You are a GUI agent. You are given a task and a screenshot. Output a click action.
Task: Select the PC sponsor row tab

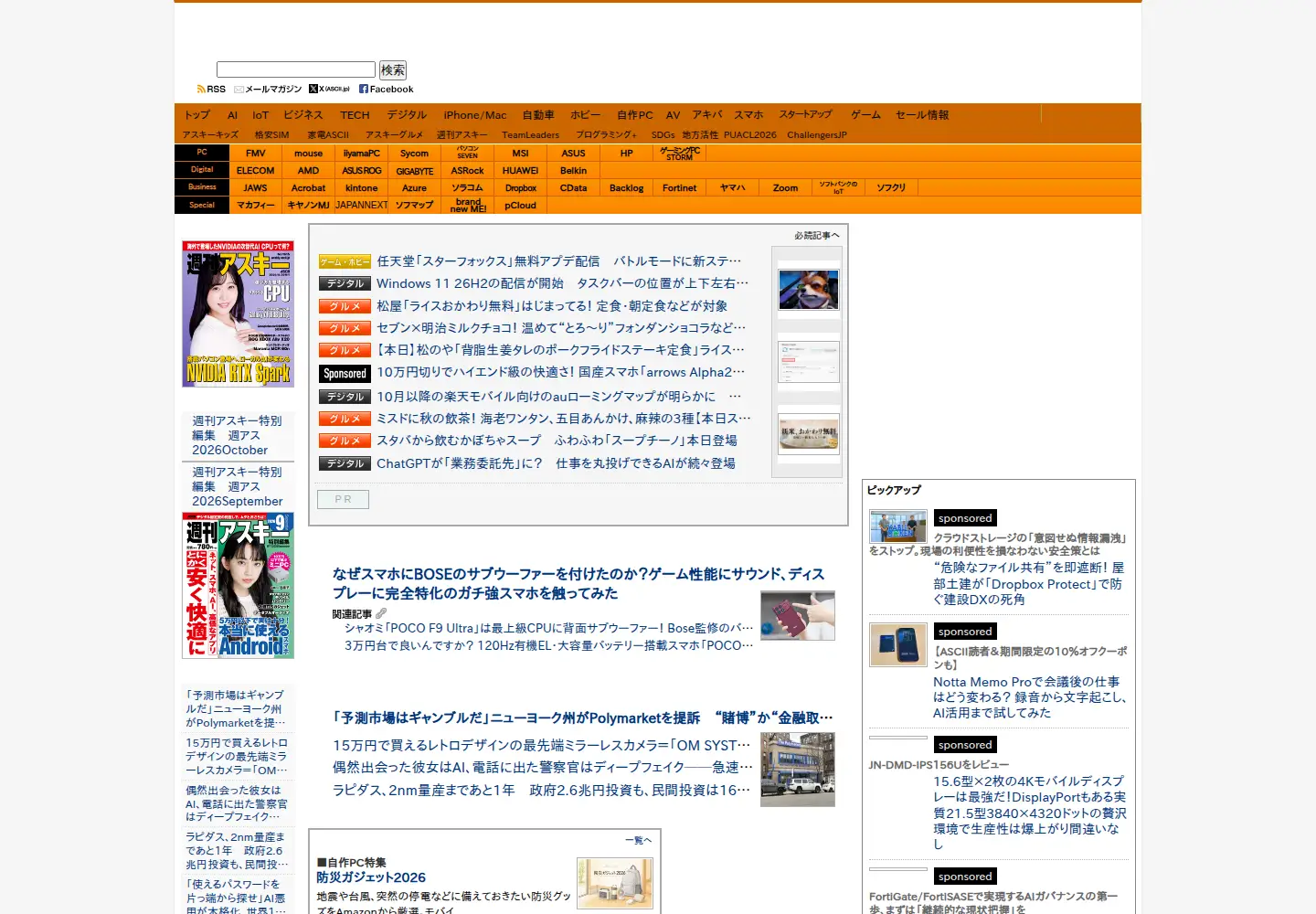tap(202, 153)
